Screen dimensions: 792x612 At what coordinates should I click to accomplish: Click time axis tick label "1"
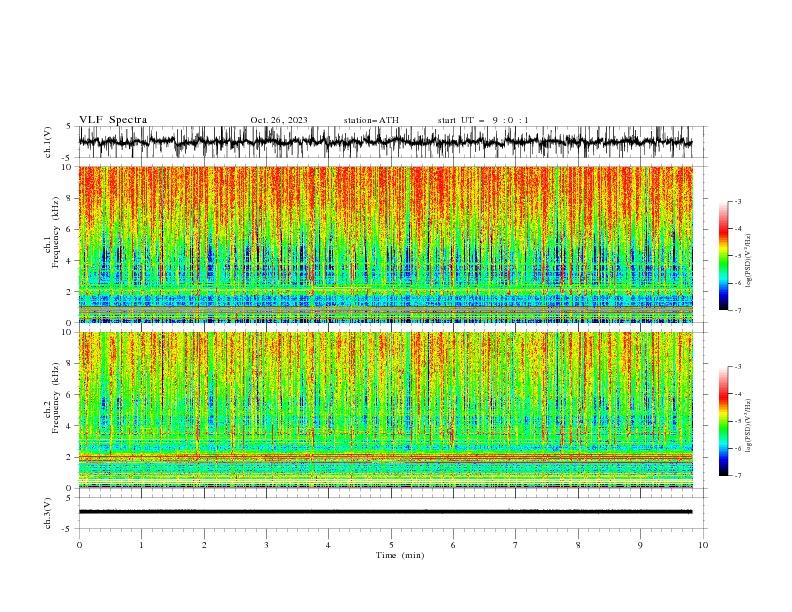click(141, 545)
